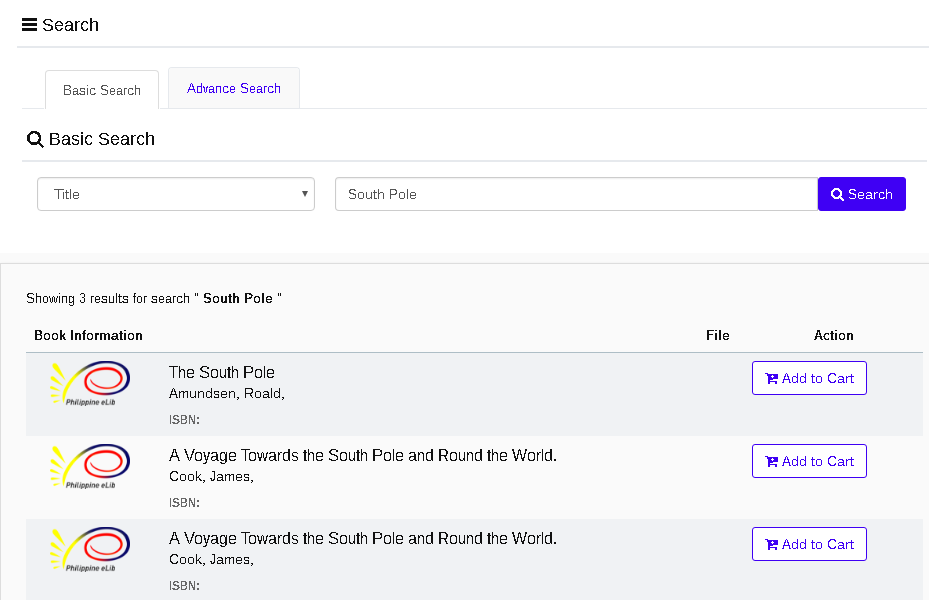Click the eLib logo of second result
The image size is (929, 600).
(90, 467)
